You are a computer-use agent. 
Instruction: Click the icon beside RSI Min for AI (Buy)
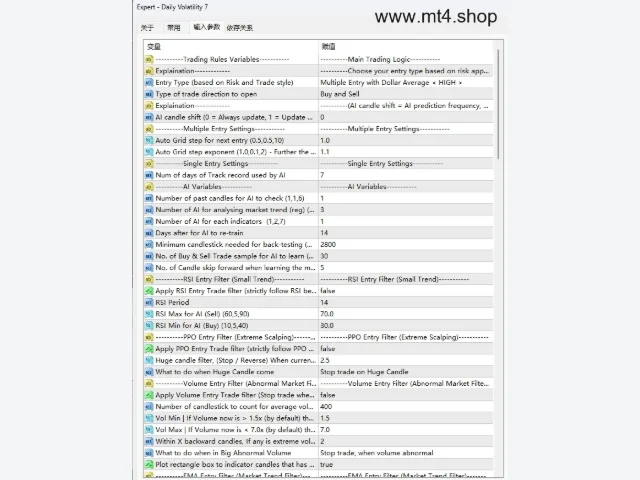149,326
